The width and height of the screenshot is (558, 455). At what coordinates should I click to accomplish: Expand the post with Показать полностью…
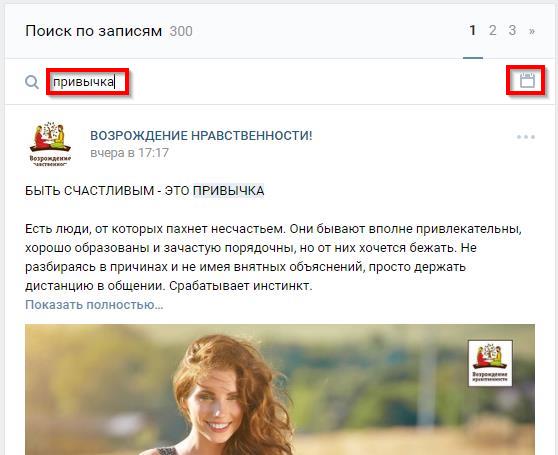94,305
